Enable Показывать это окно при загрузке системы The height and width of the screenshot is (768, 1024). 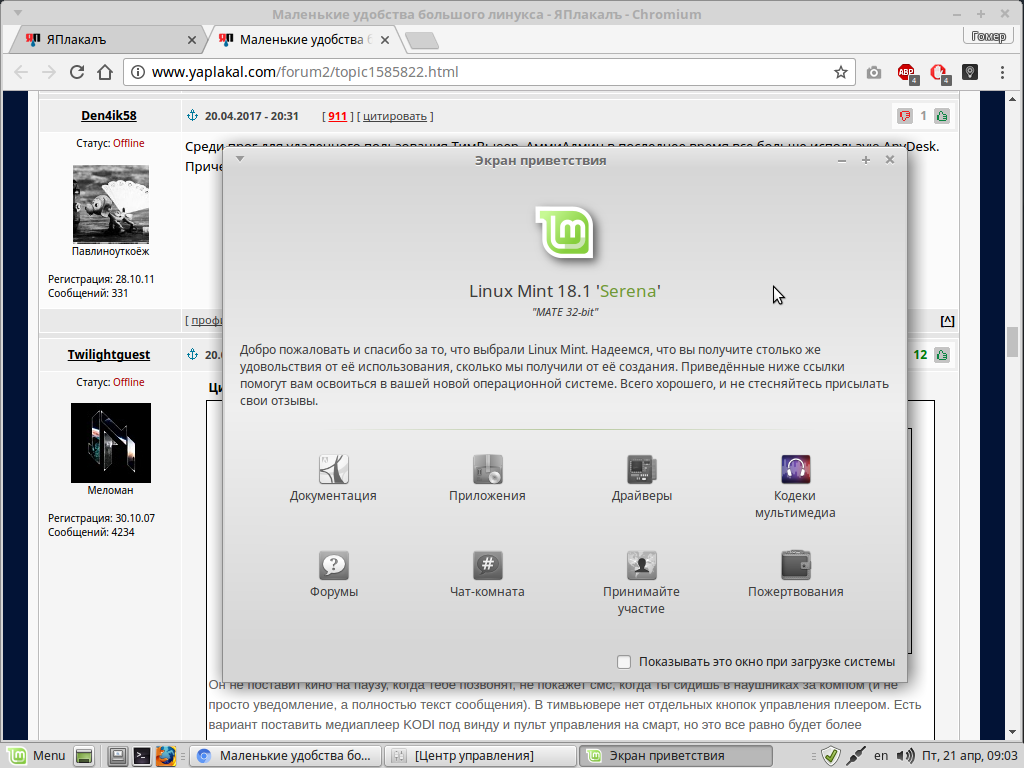pyautogui.click(x=624, y=662)
